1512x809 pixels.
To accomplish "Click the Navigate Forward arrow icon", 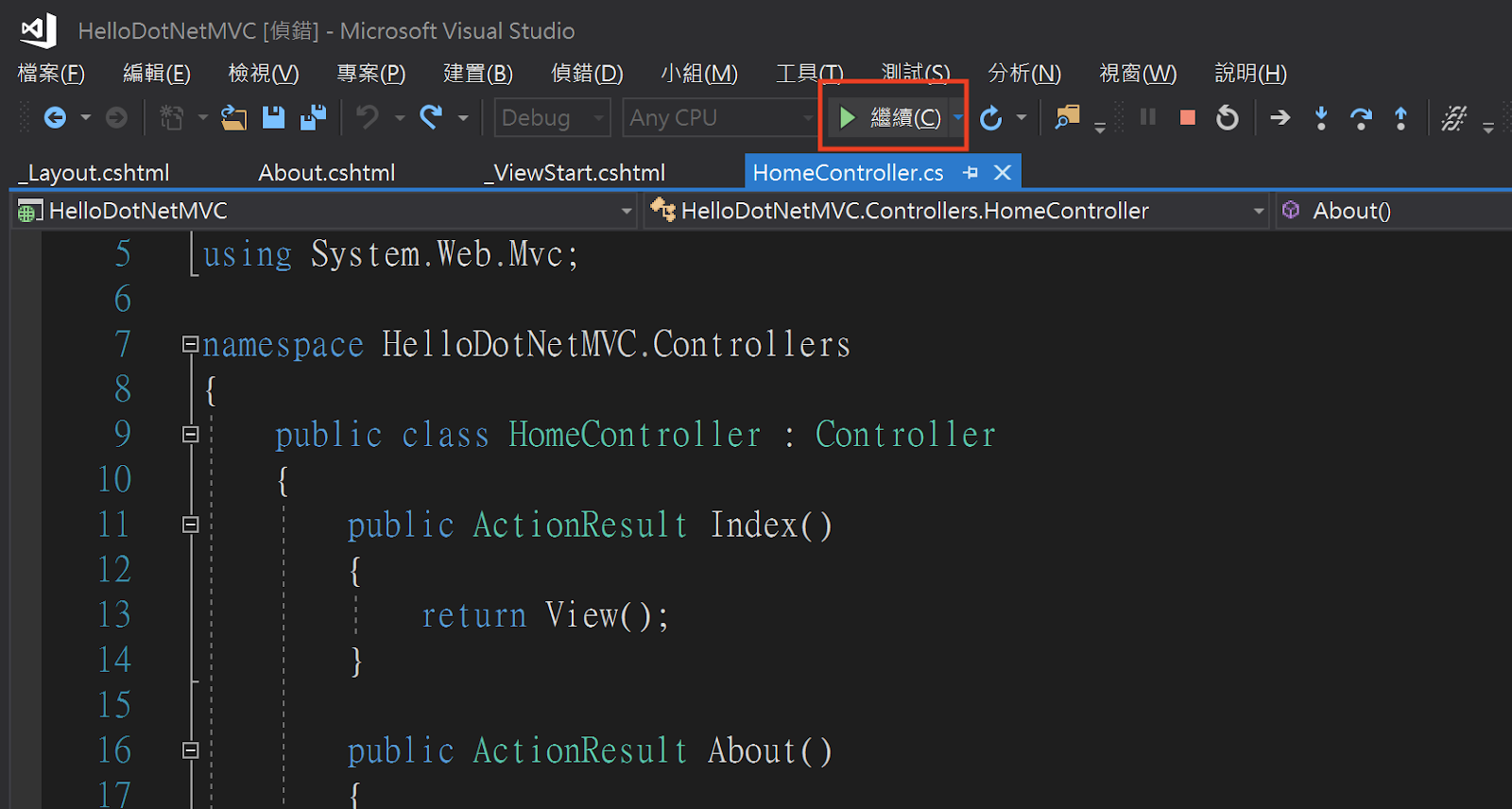I will click(x=116, y=117).
